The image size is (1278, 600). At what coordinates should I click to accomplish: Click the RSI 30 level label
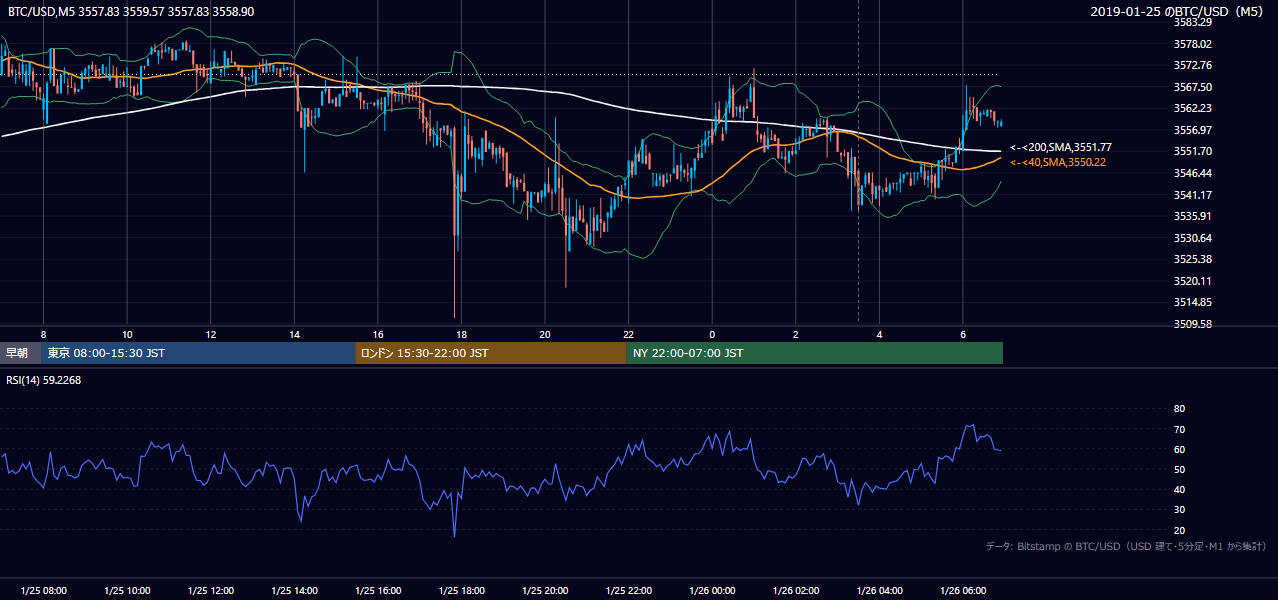(1179, 510)
